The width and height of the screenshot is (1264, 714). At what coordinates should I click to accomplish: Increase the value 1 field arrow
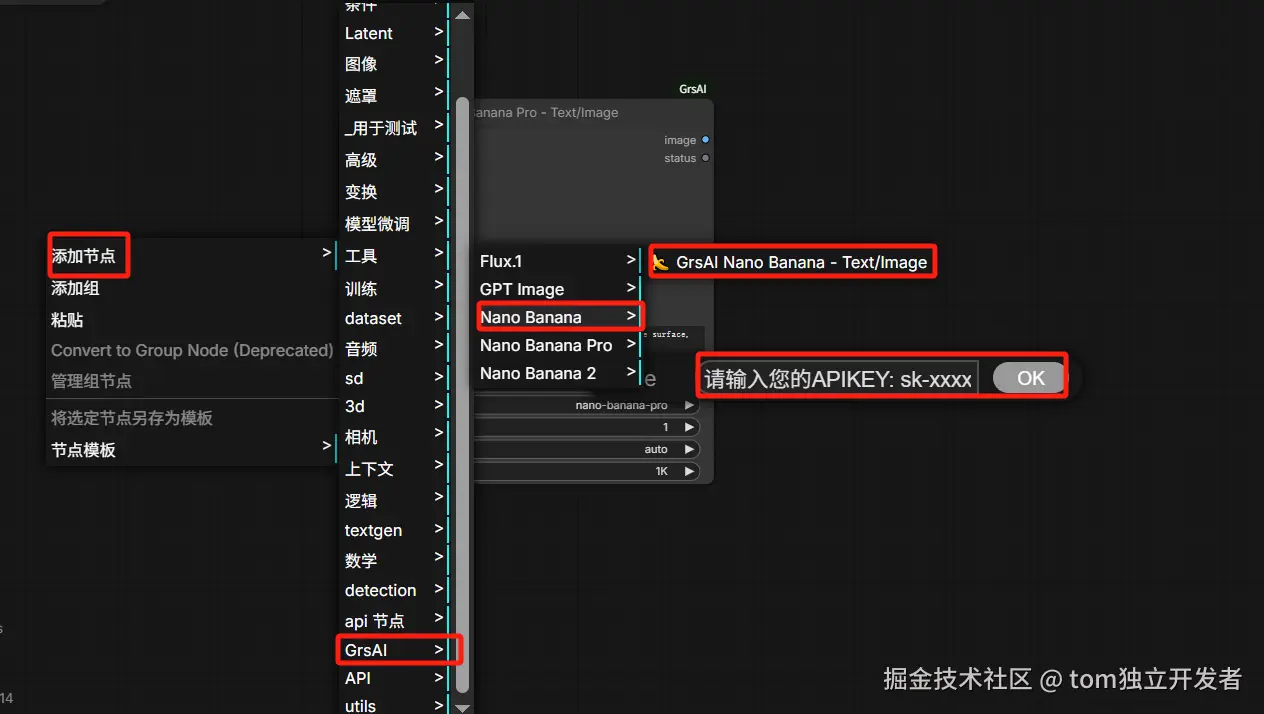689,427
